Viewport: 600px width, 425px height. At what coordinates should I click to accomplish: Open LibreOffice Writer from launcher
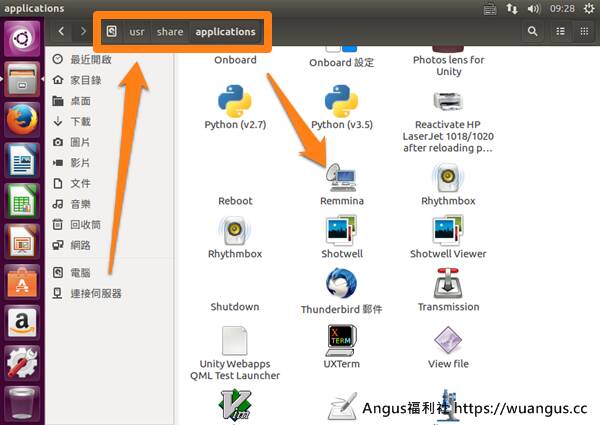22,160
